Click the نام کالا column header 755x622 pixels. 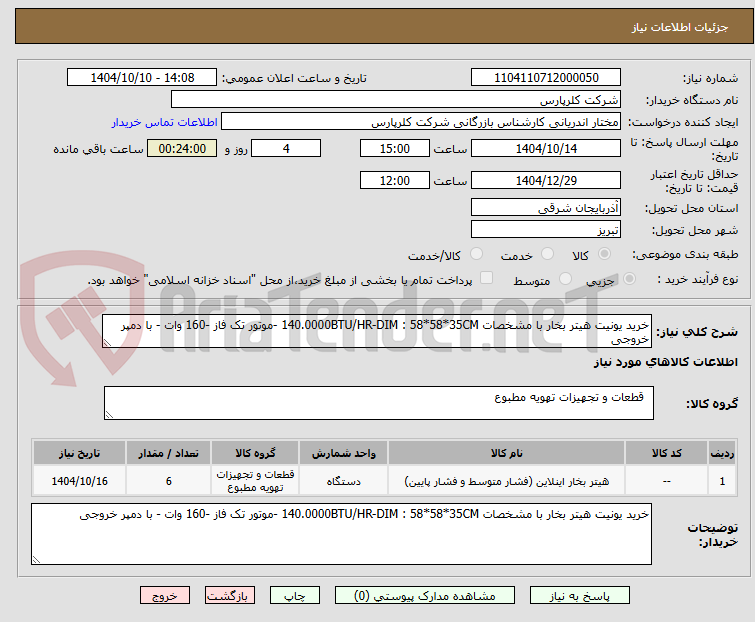click(507, 453)
